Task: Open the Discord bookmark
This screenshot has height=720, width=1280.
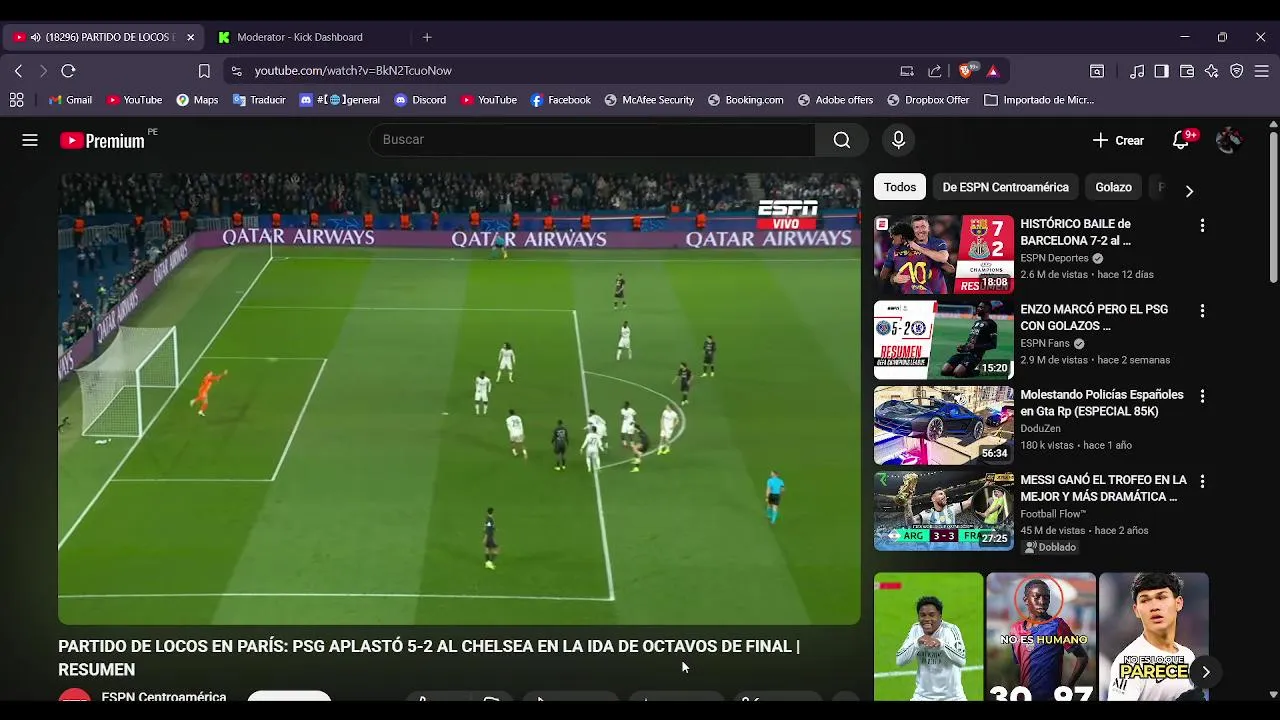Action: coord(420,100)
